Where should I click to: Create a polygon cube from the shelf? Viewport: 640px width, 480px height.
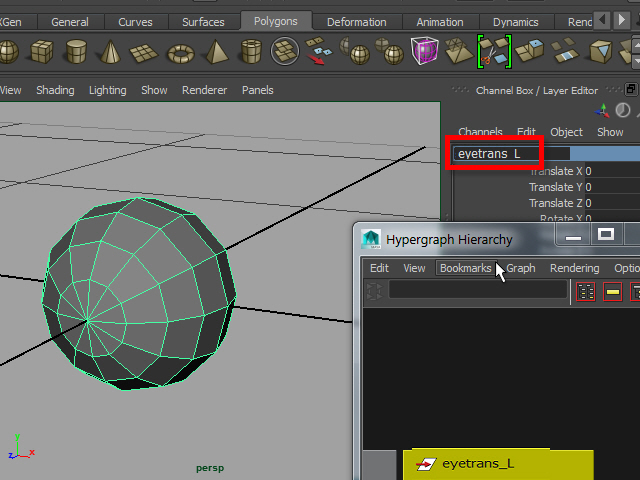(x=42, y=50)
